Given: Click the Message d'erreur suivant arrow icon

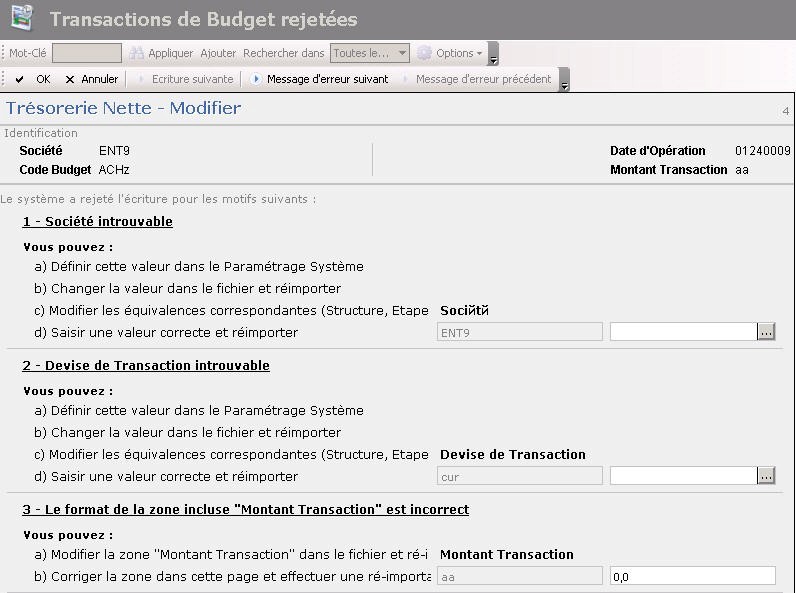Looking at the screenshot, I should [256, 79].
